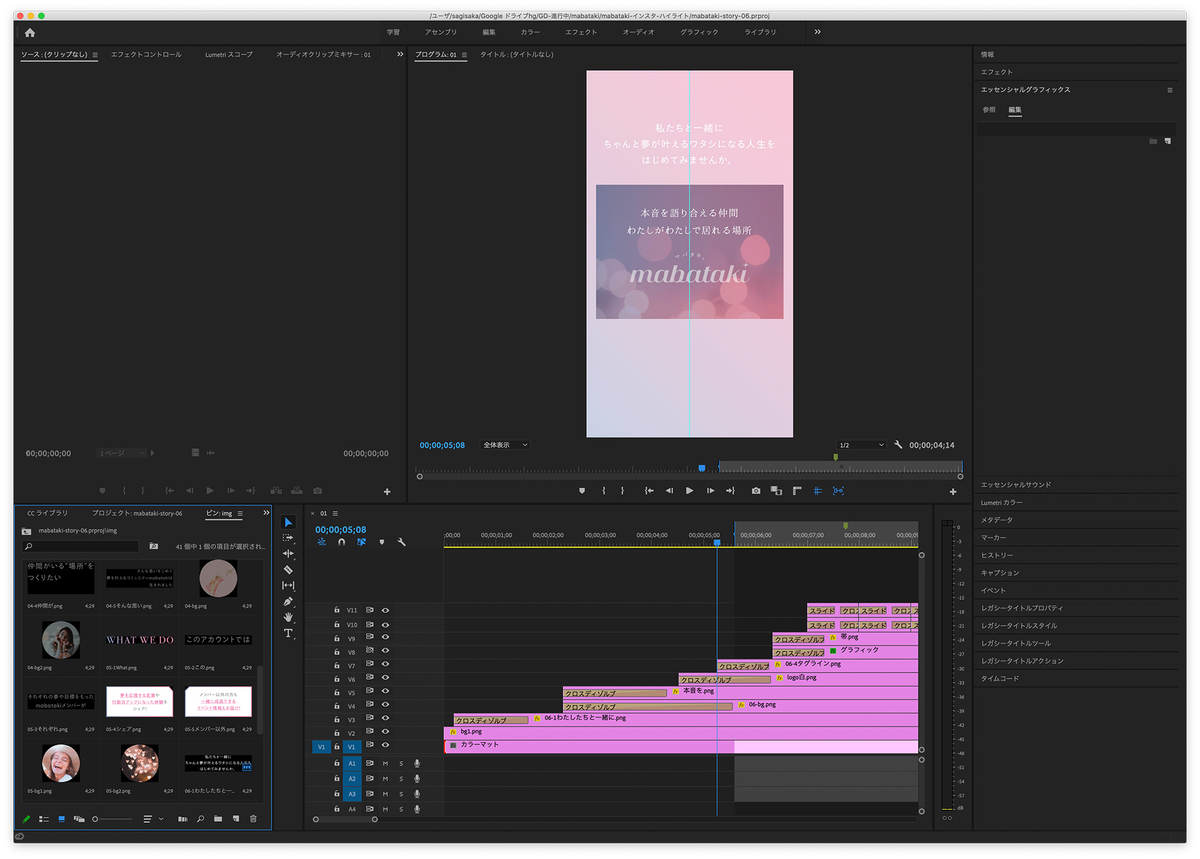The height and width of the screenshot is (859, 1200).
Task: Select the Track Select Forward tool
Action: pyautogui.click(x=289, y=538)
